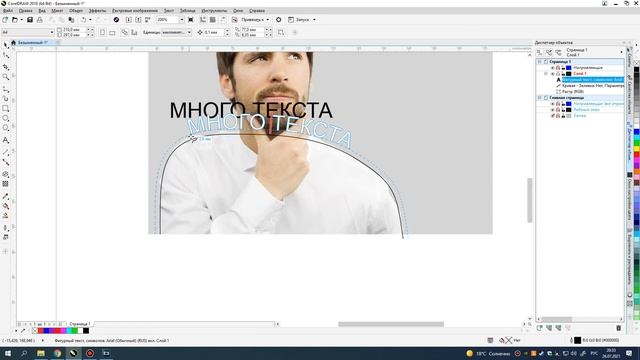Select portrait page orientation

[x=102, y=32]
